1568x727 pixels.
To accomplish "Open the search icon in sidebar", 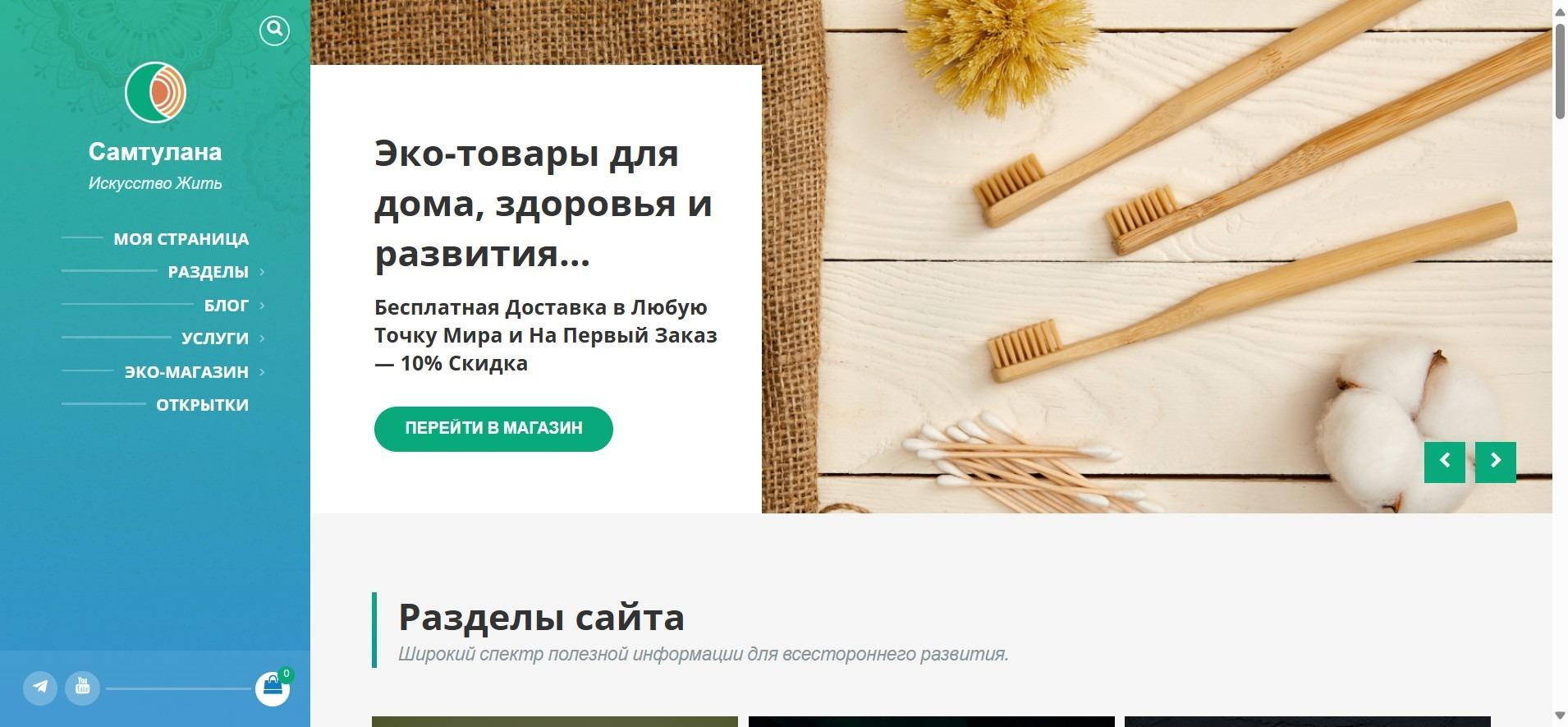I will click(274, 30).
